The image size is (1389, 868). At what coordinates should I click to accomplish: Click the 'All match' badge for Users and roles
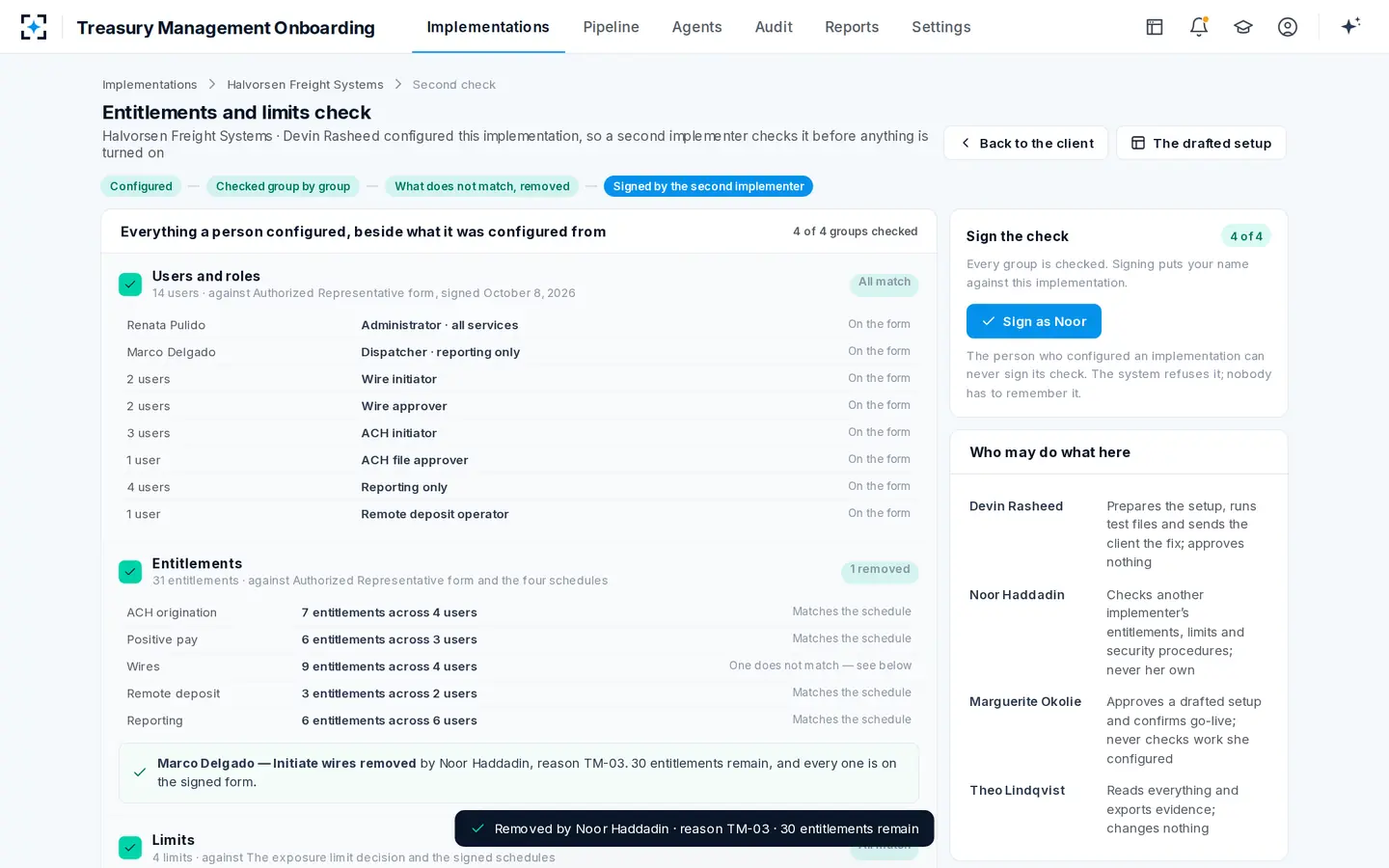coord(884,283)
